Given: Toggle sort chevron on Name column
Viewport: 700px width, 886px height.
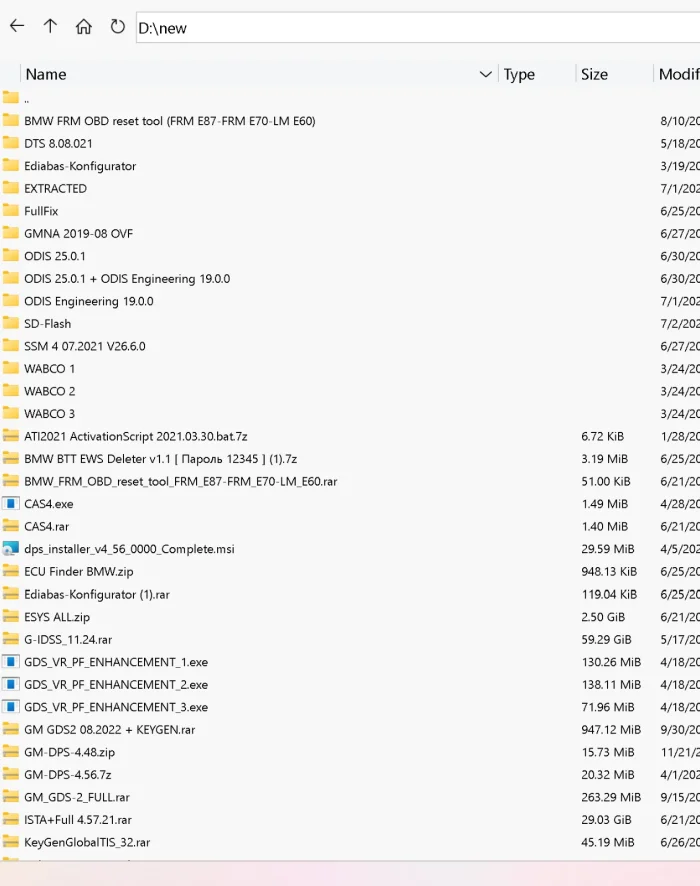Looking at the screenshot, I should coord(485,74).
